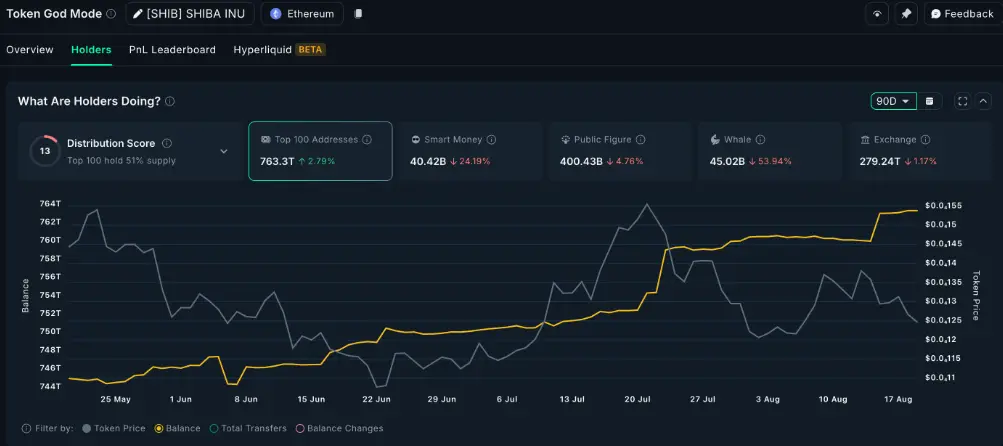Image resolution: width=1003 pixels, height=446 pixels.
Task: Click the Ethereum chain logo icon
Action: [276, 13]
